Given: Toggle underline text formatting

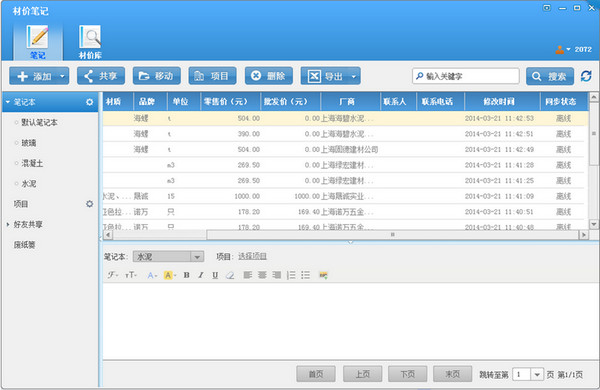Looking at the screenshot, I should [215, 275].
